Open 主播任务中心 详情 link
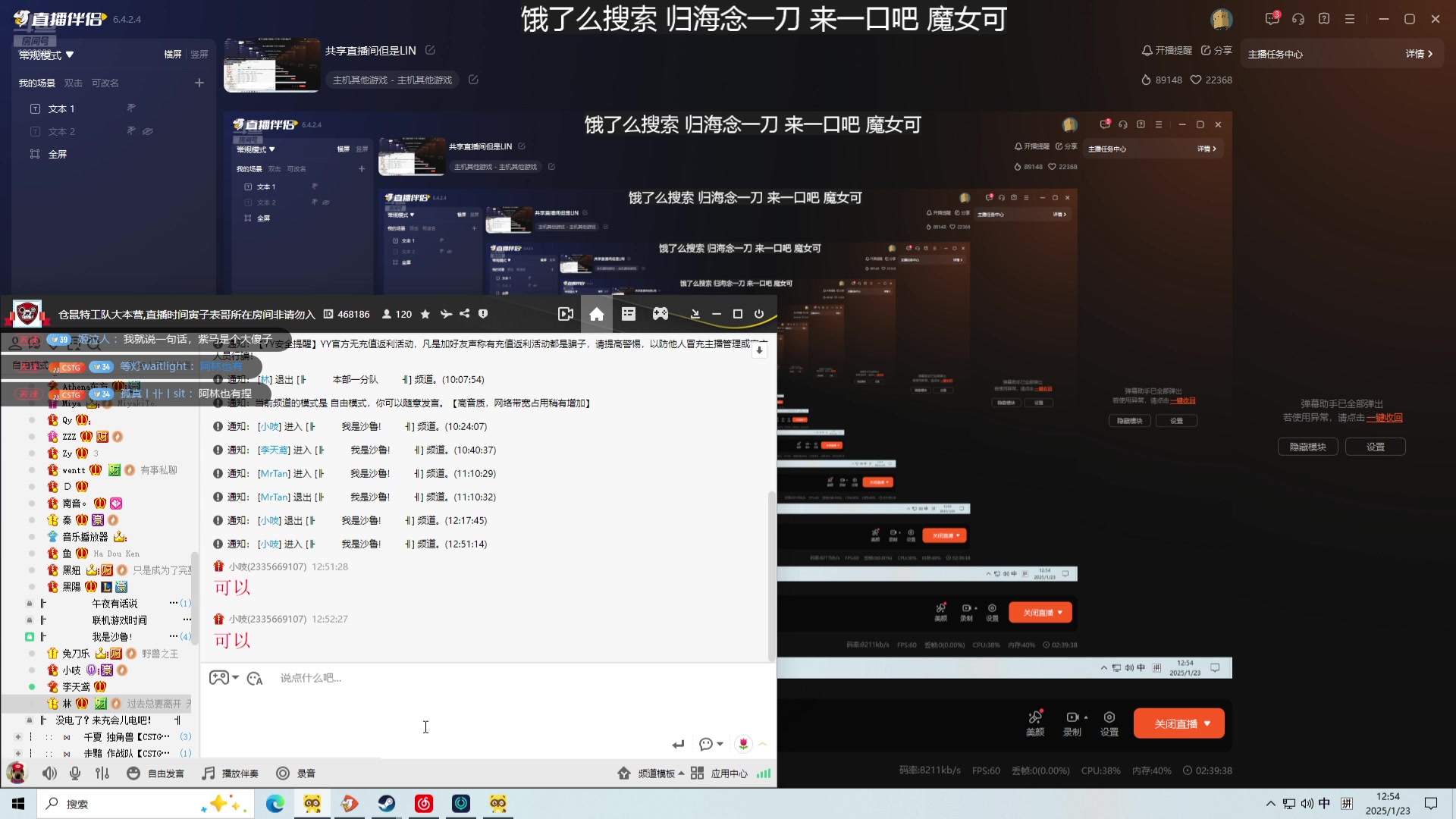This screenshot has height=819, width=1456. 1419,54
